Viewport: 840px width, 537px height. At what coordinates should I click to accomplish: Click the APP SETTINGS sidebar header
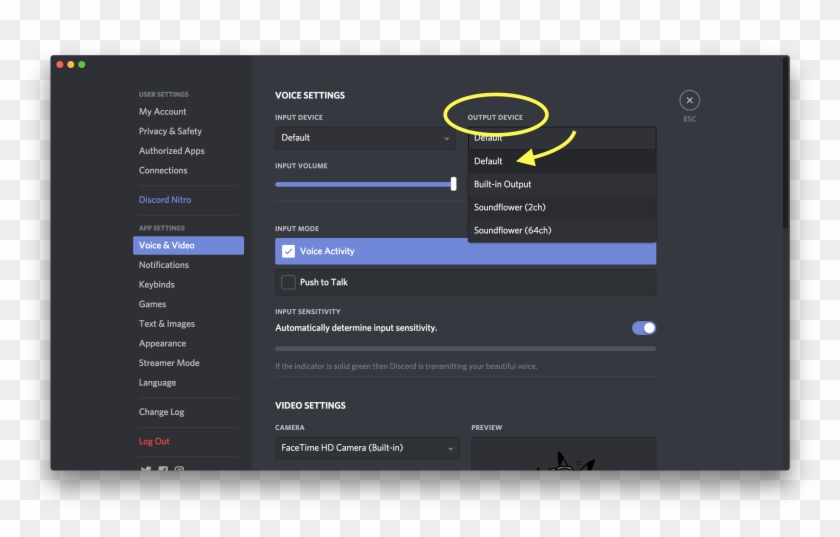(162, 228)
